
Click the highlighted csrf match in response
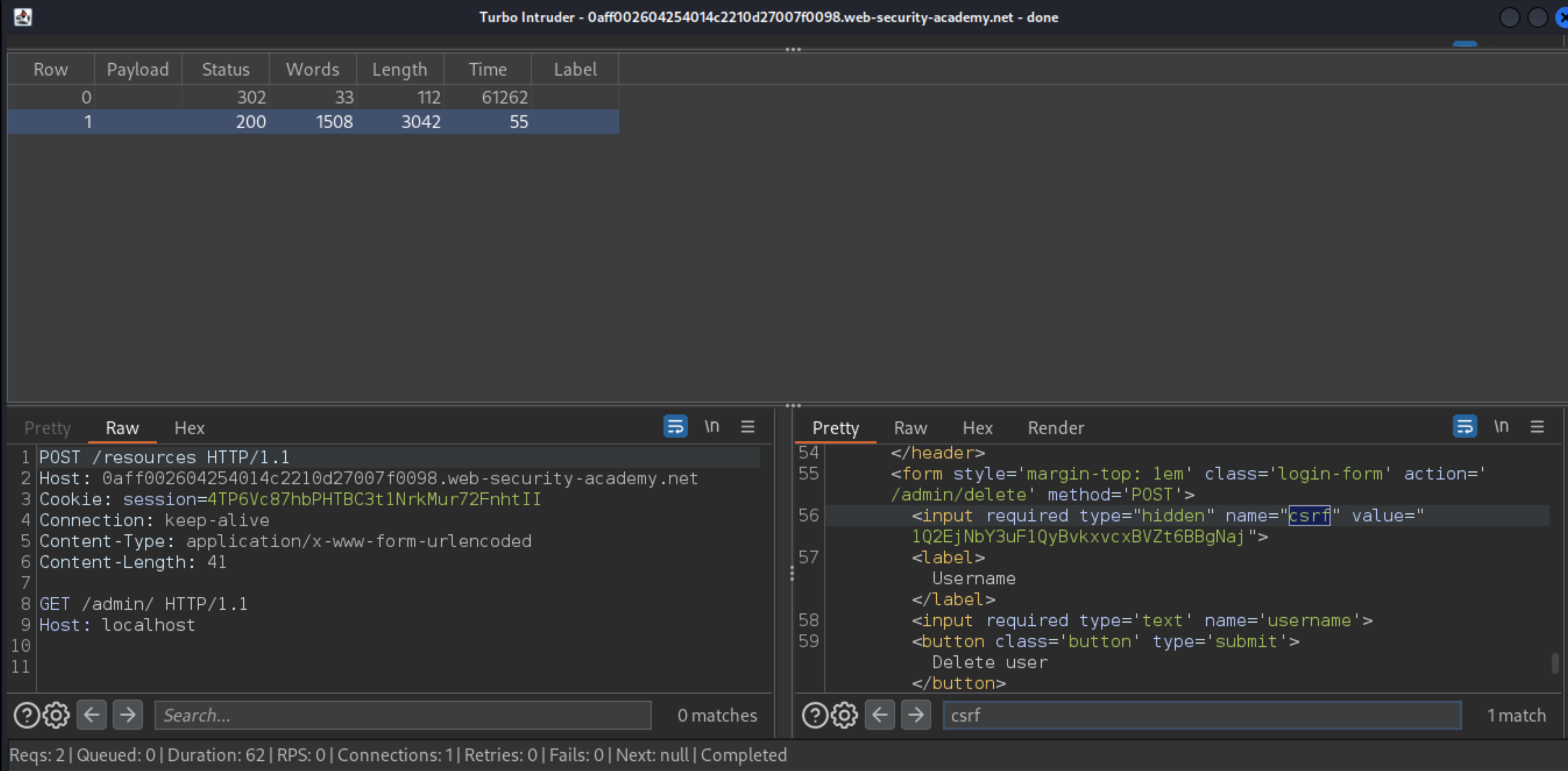[1309, 516]
